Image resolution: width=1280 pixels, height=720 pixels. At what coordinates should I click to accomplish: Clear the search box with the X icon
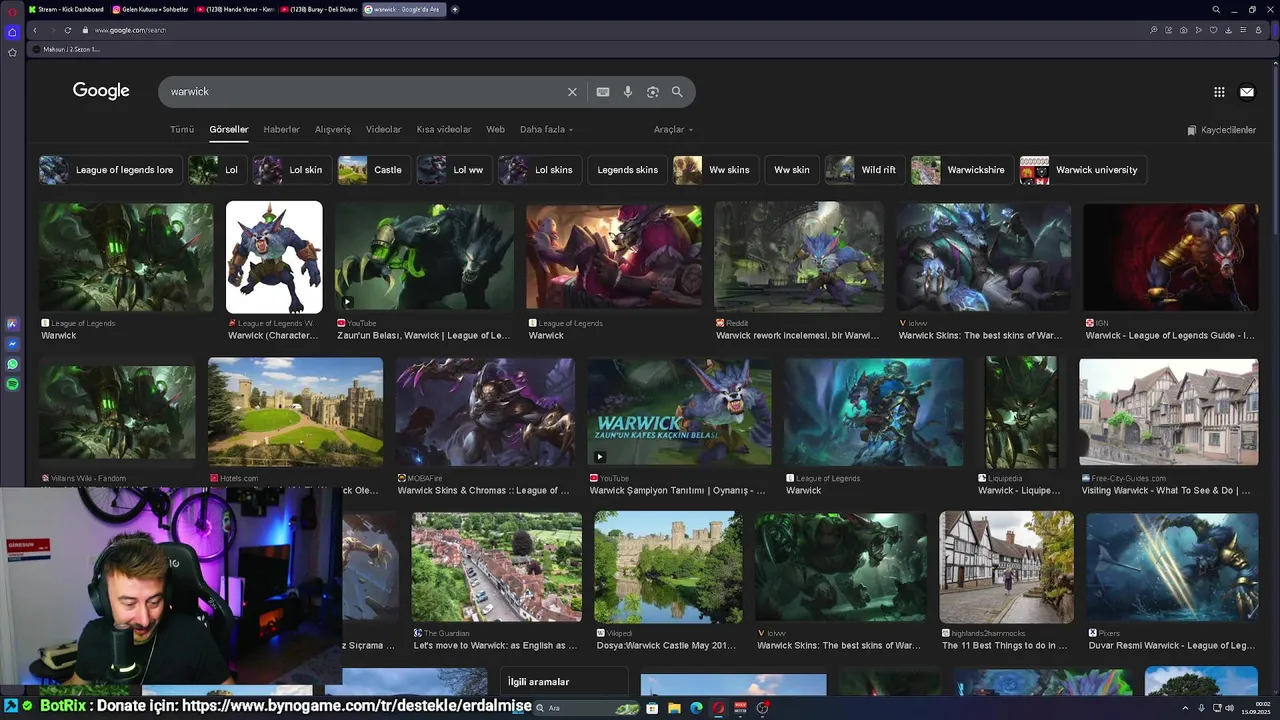coord(572,92)
